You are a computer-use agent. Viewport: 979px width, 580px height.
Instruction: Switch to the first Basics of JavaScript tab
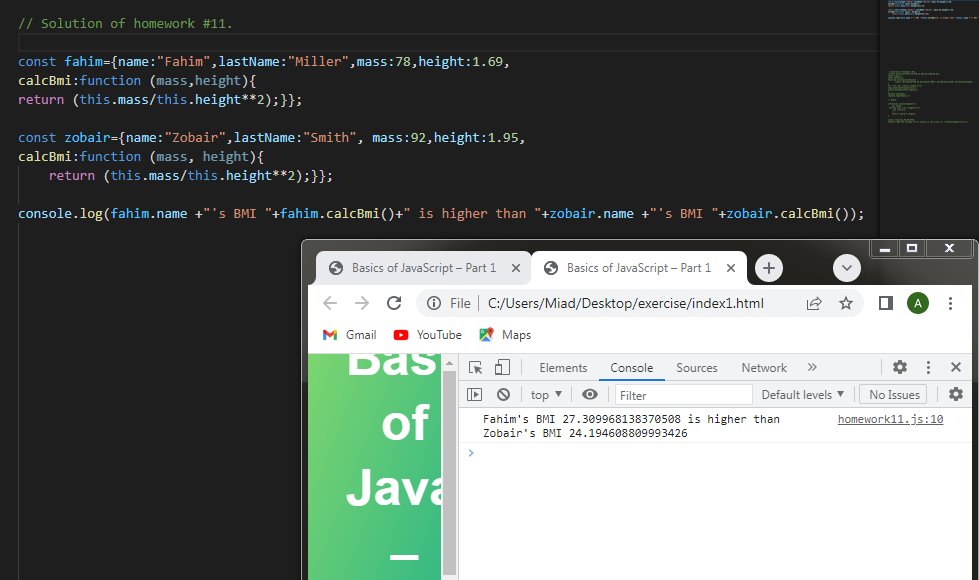tap(423, 268)
